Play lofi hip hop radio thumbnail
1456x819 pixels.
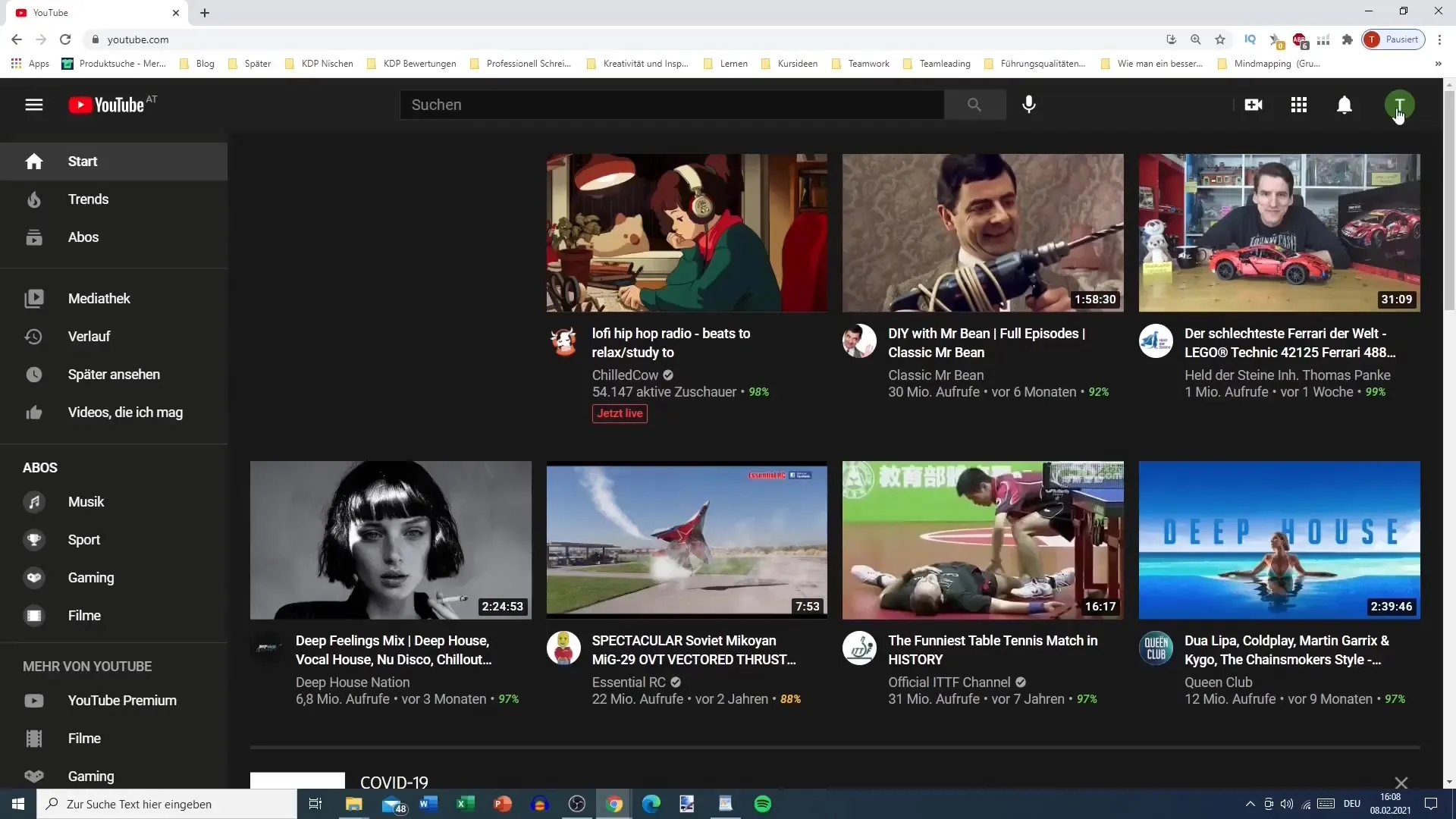click(686, 233)
